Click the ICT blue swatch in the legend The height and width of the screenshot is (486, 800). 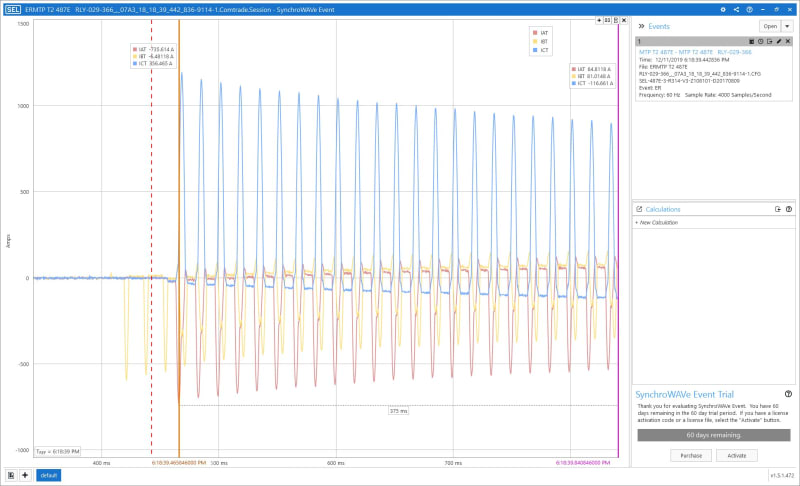[535, 50]
